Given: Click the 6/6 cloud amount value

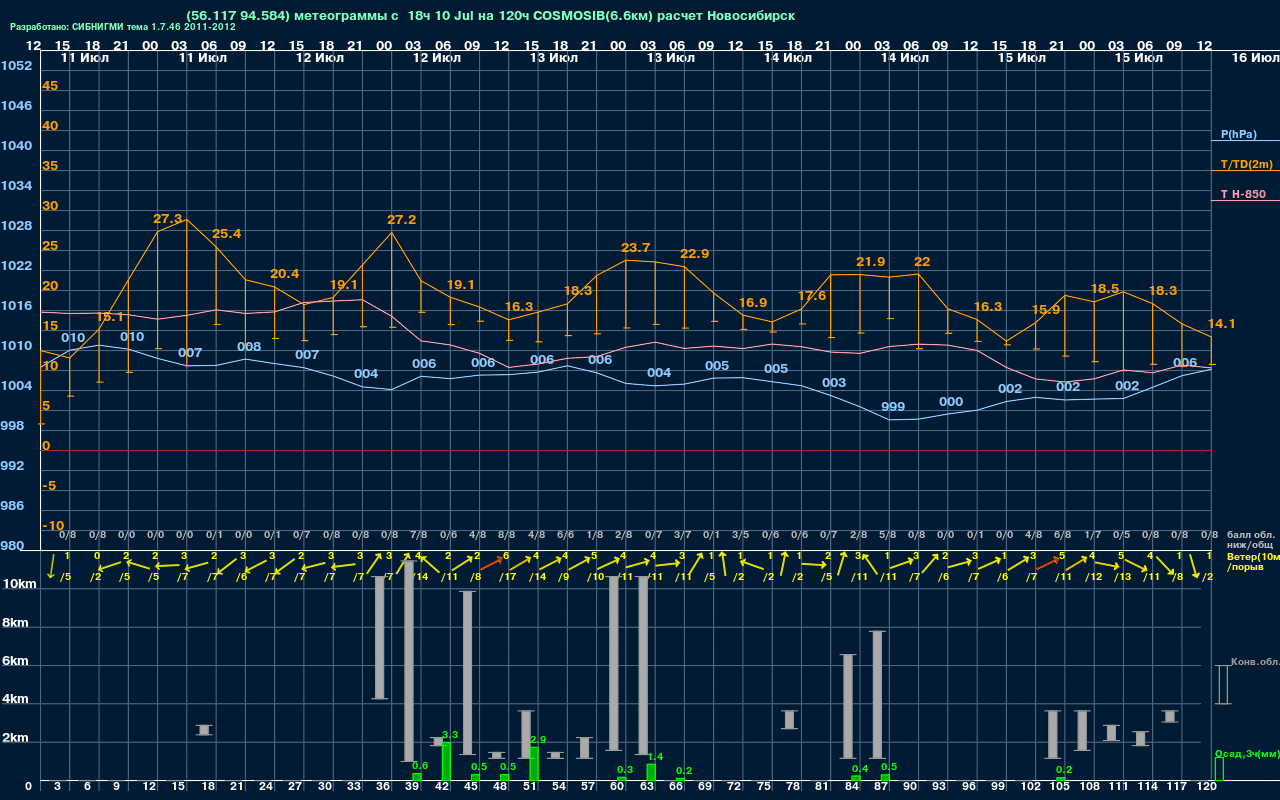Looking at the screenshot, I should click(x=565, y=535).
